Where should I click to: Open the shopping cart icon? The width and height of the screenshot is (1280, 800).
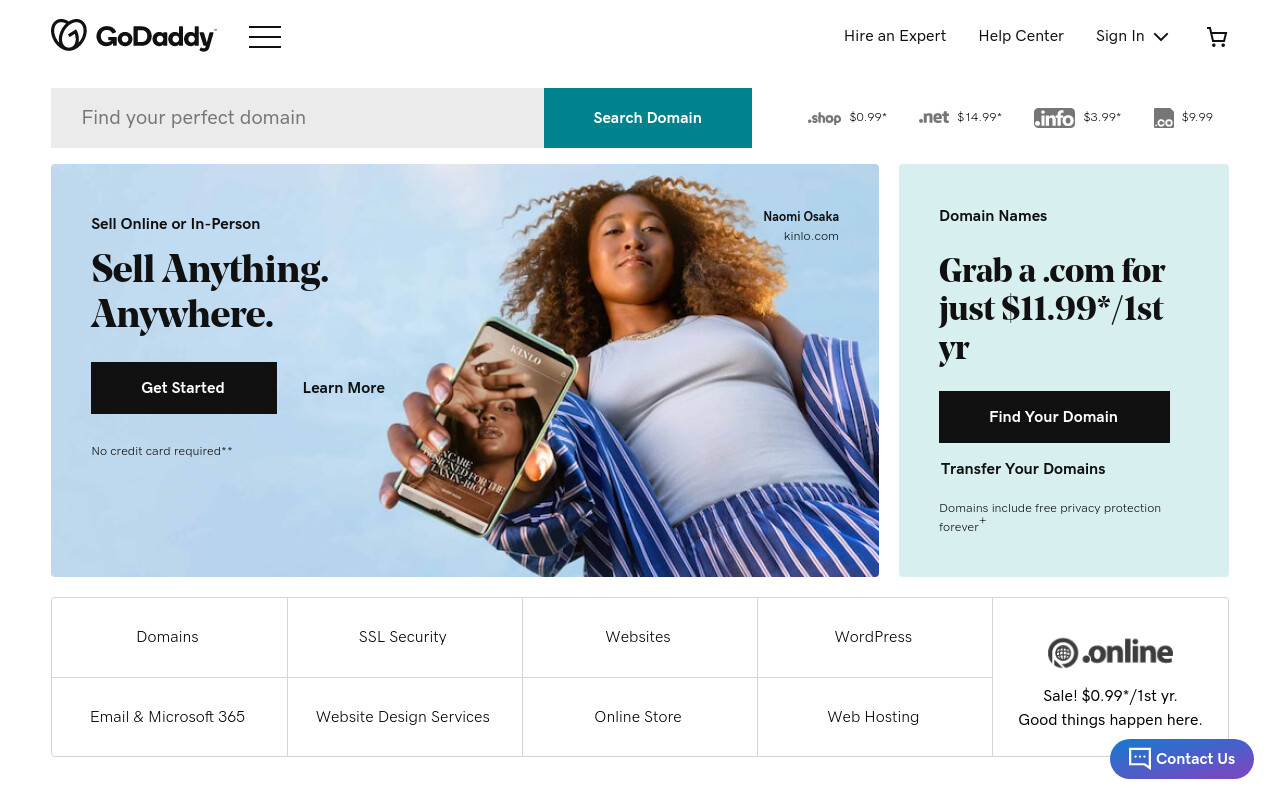coord(1217,37)
